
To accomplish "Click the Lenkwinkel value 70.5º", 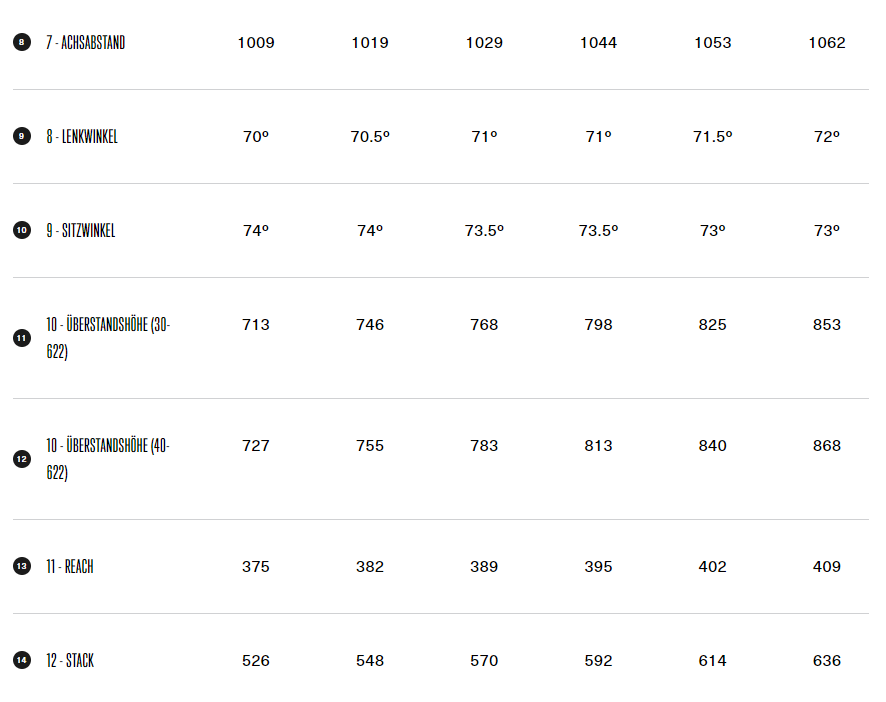I will point(370,137).
